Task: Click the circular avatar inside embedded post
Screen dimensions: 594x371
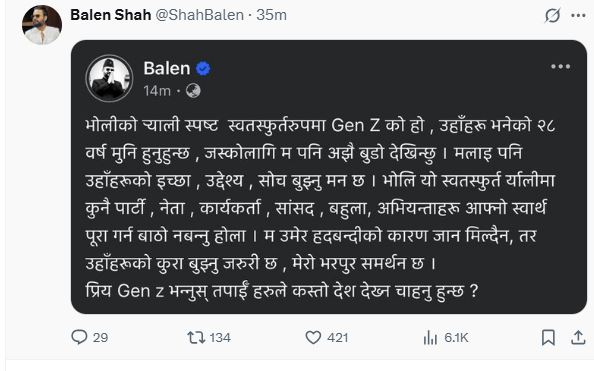Action: coord(109,78)
